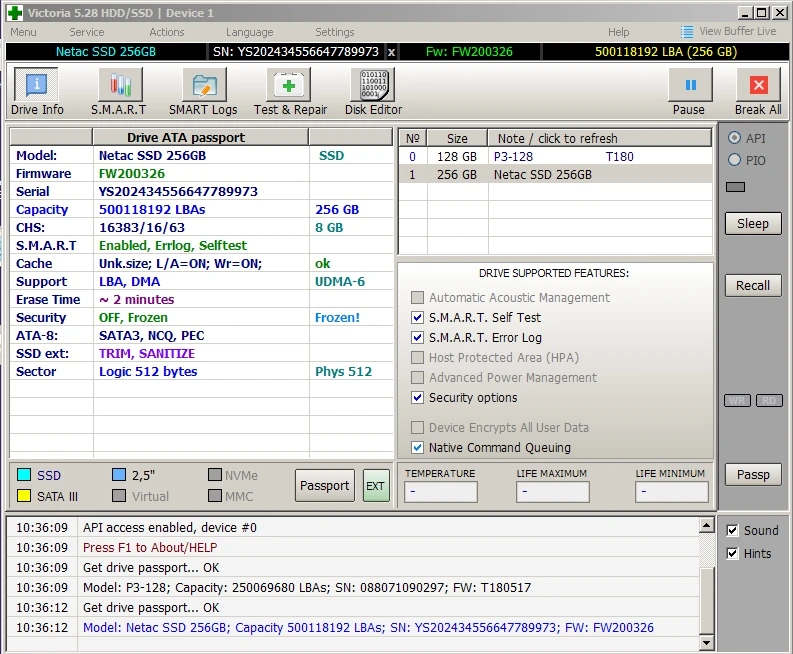Click the log scrollbar up arrow
The height and width of the screenshot is (654, 793).
tap(707, 525)
